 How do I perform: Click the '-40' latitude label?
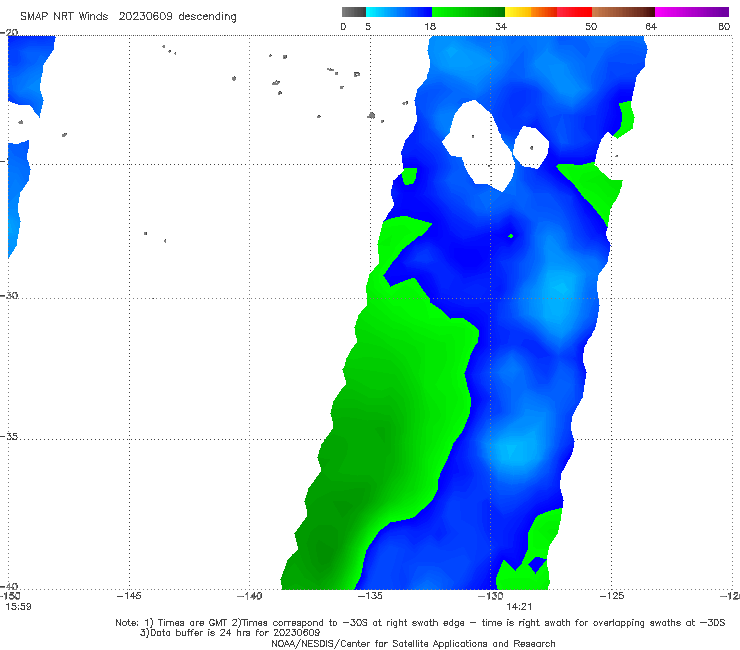(9, 586)
